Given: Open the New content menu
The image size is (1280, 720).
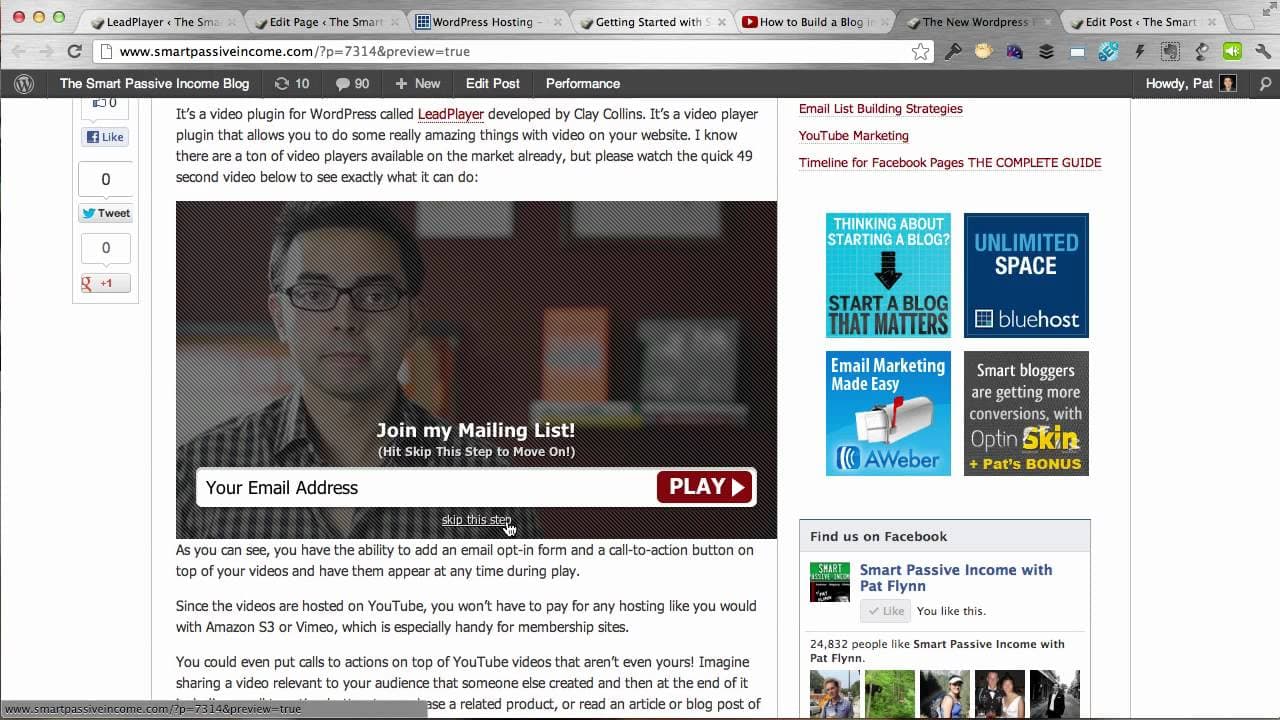Looking at the screenshot, I should (417, 84).
